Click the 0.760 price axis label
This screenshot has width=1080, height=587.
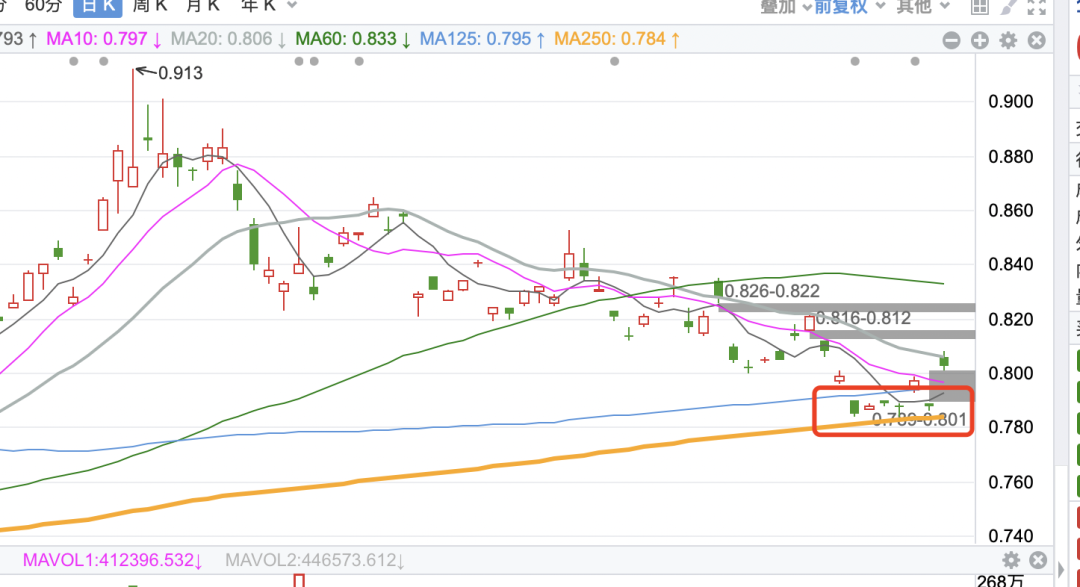click(1010, 482)
